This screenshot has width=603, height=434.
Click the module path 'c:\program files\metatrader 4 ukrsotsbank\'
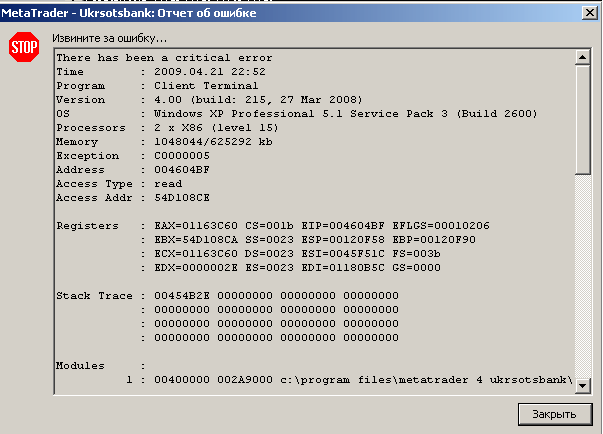tap(426, 380)
